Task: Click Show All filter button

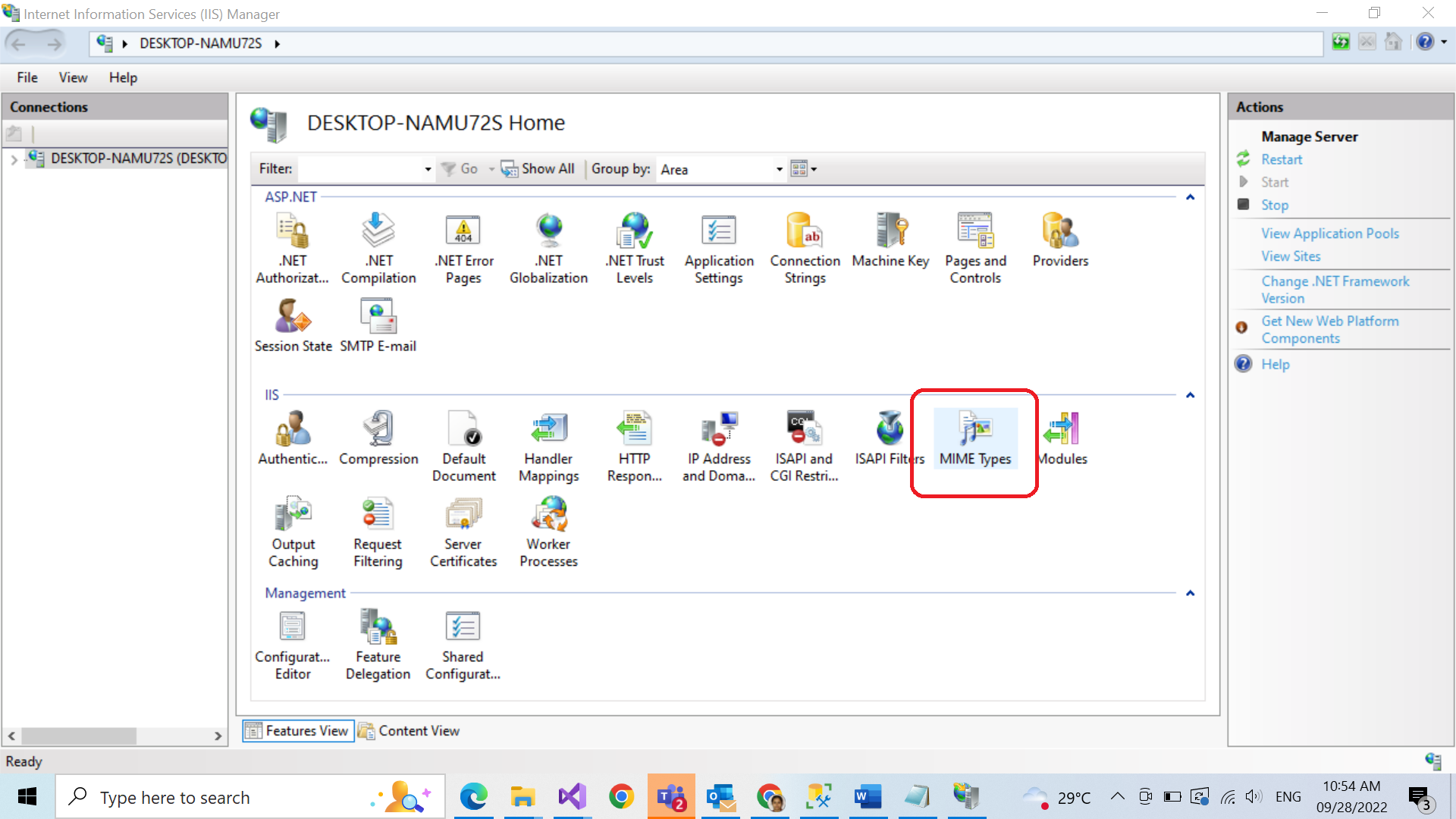Action: tap(538, 169)
